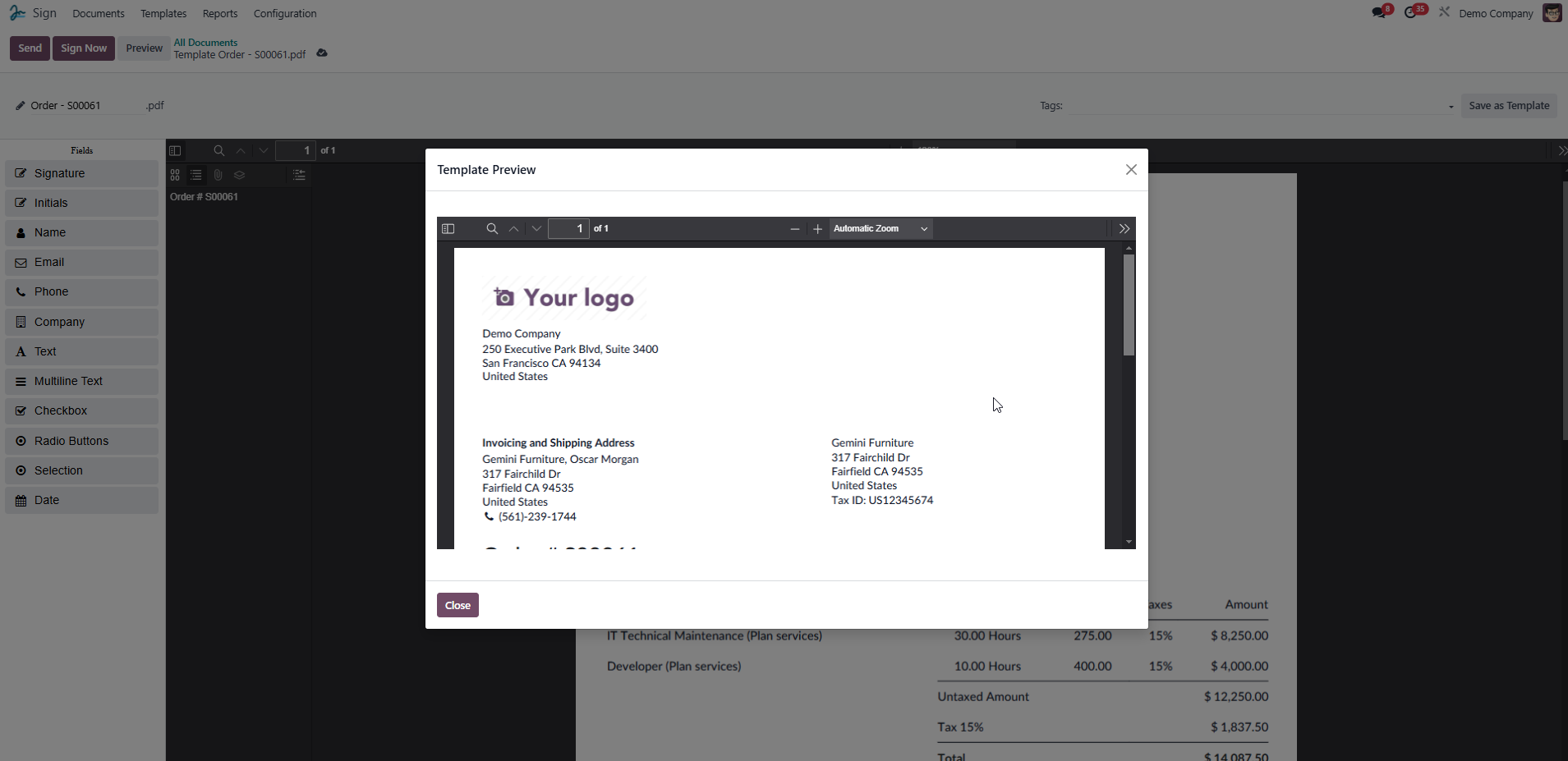Open the Tags dropdown arrow
The width and height of the screenshot is (1568, 761).
1451,107
